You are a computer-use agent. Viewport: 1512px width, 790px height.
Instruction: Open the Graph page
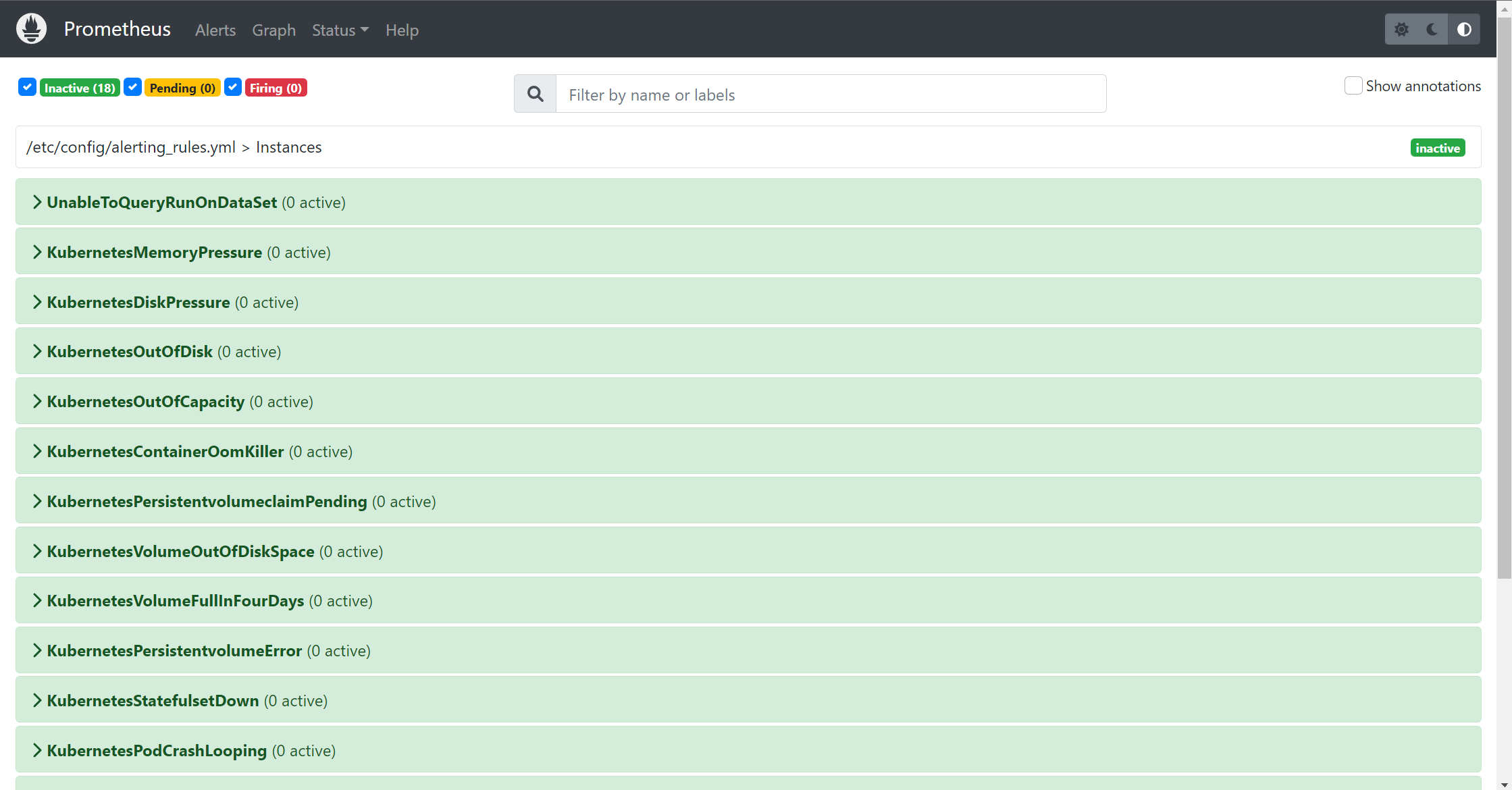(273, 30)
